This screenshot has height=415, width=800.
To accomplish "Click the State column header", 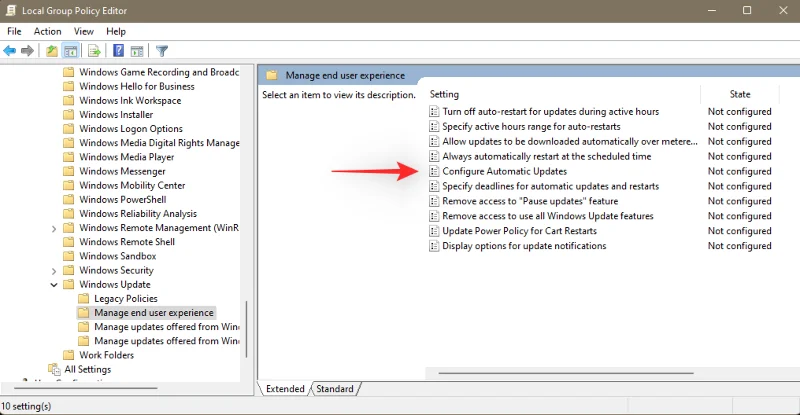I will coord(740,94).
